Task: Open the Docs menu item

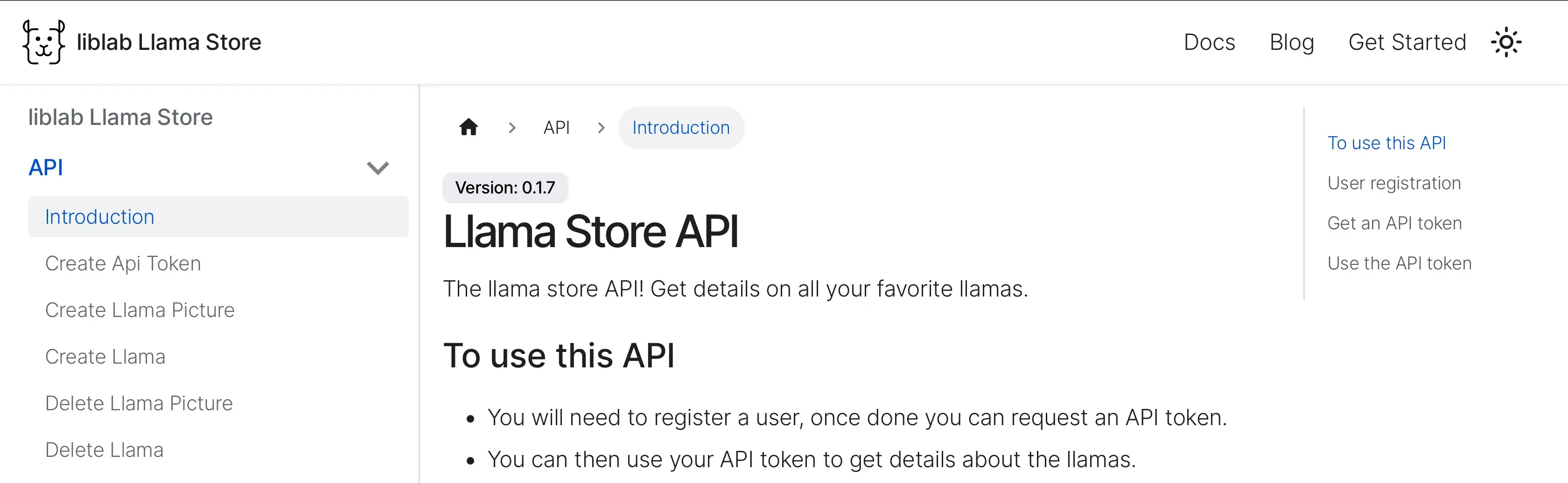Action: pyautogui.click(x=1210, y=41)
